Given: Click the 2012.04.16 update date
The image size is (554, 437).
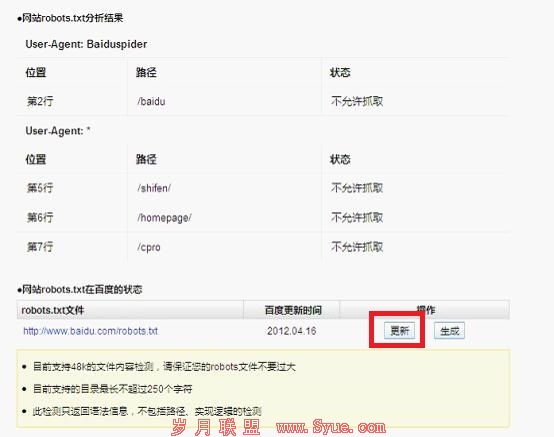Looking at the screenshot, I should (291, 331).
